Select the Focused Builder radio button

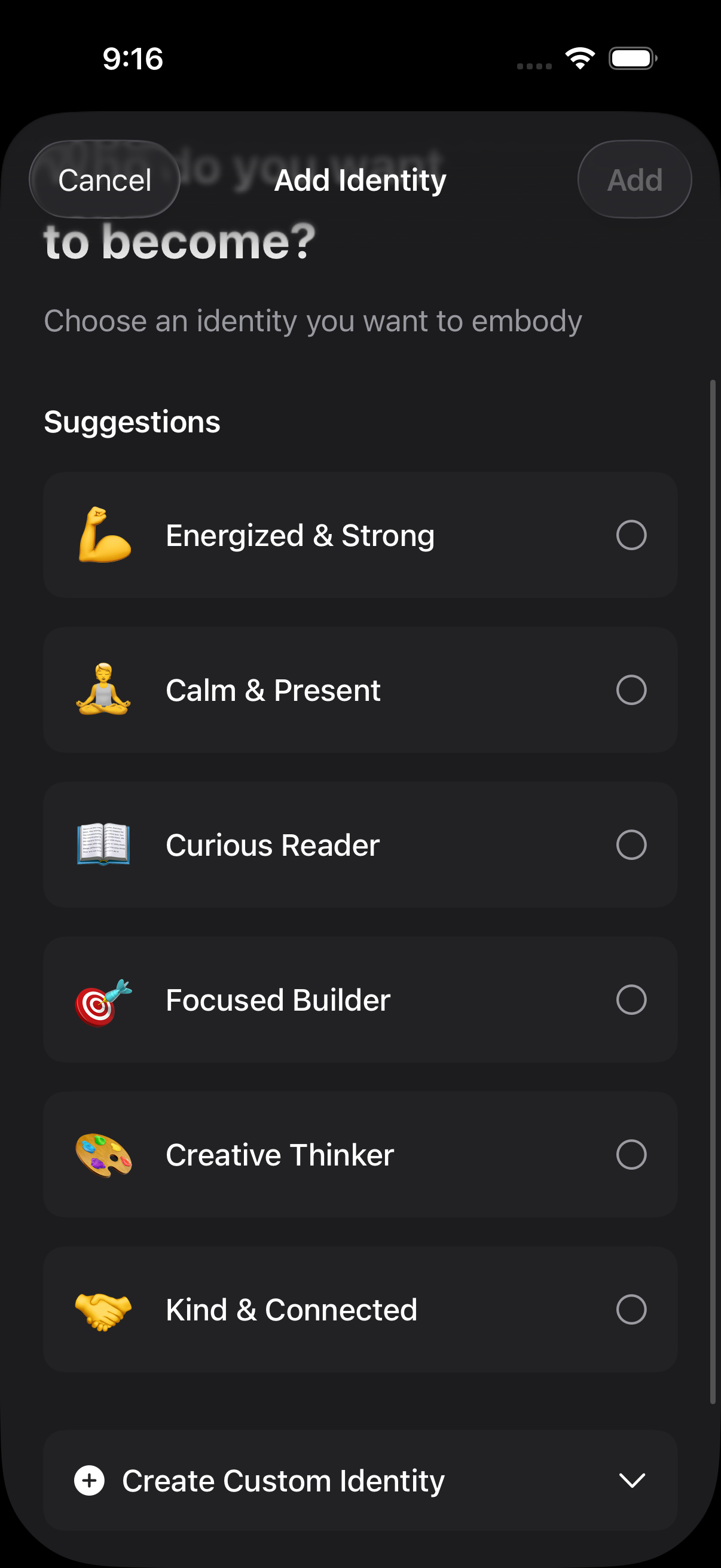pyautogui.click(x=631, y=999)
